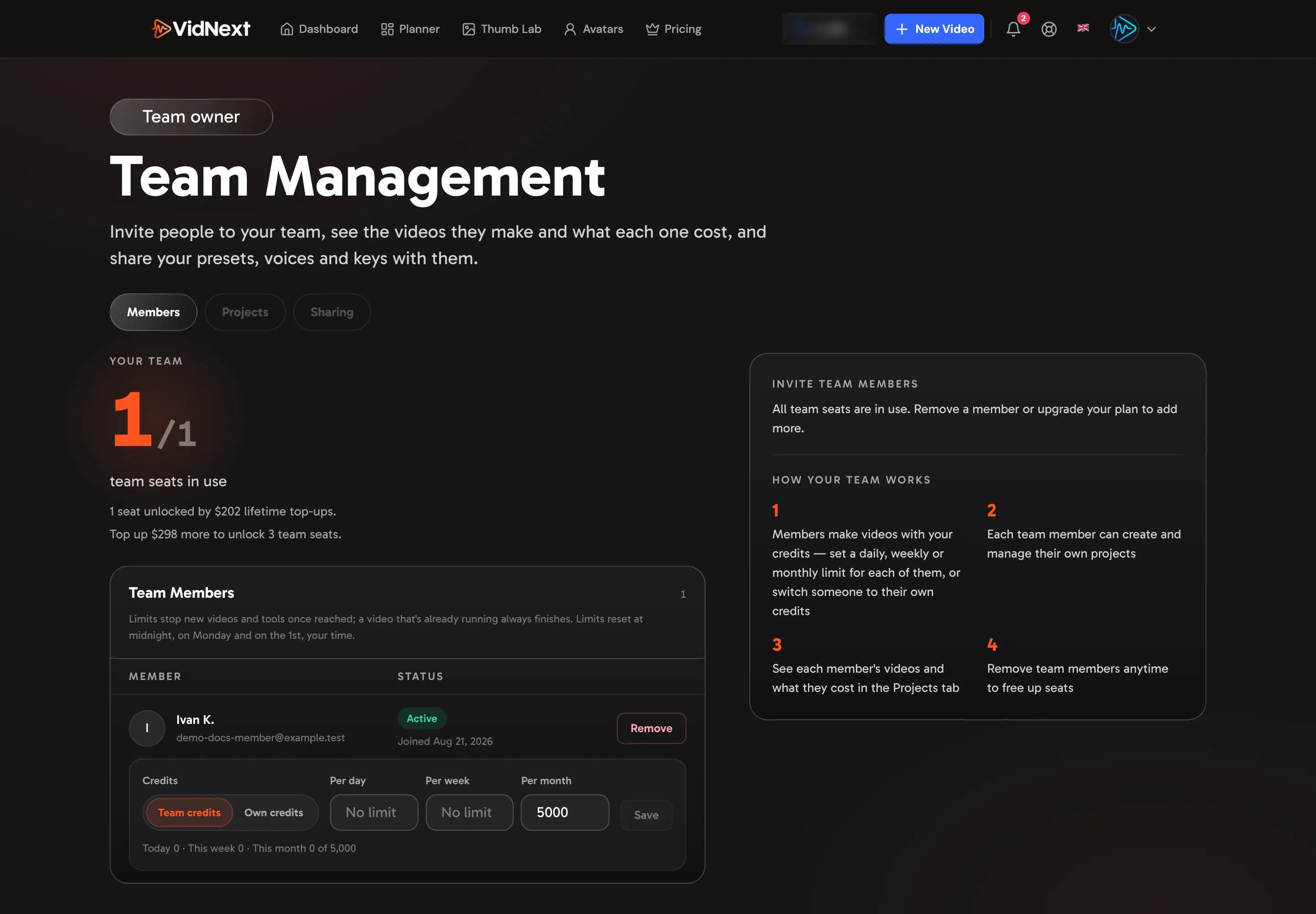Screen dimensions: 1316x914
Task: Switch Ivan K. to Own credits
Action: (274, 812)
